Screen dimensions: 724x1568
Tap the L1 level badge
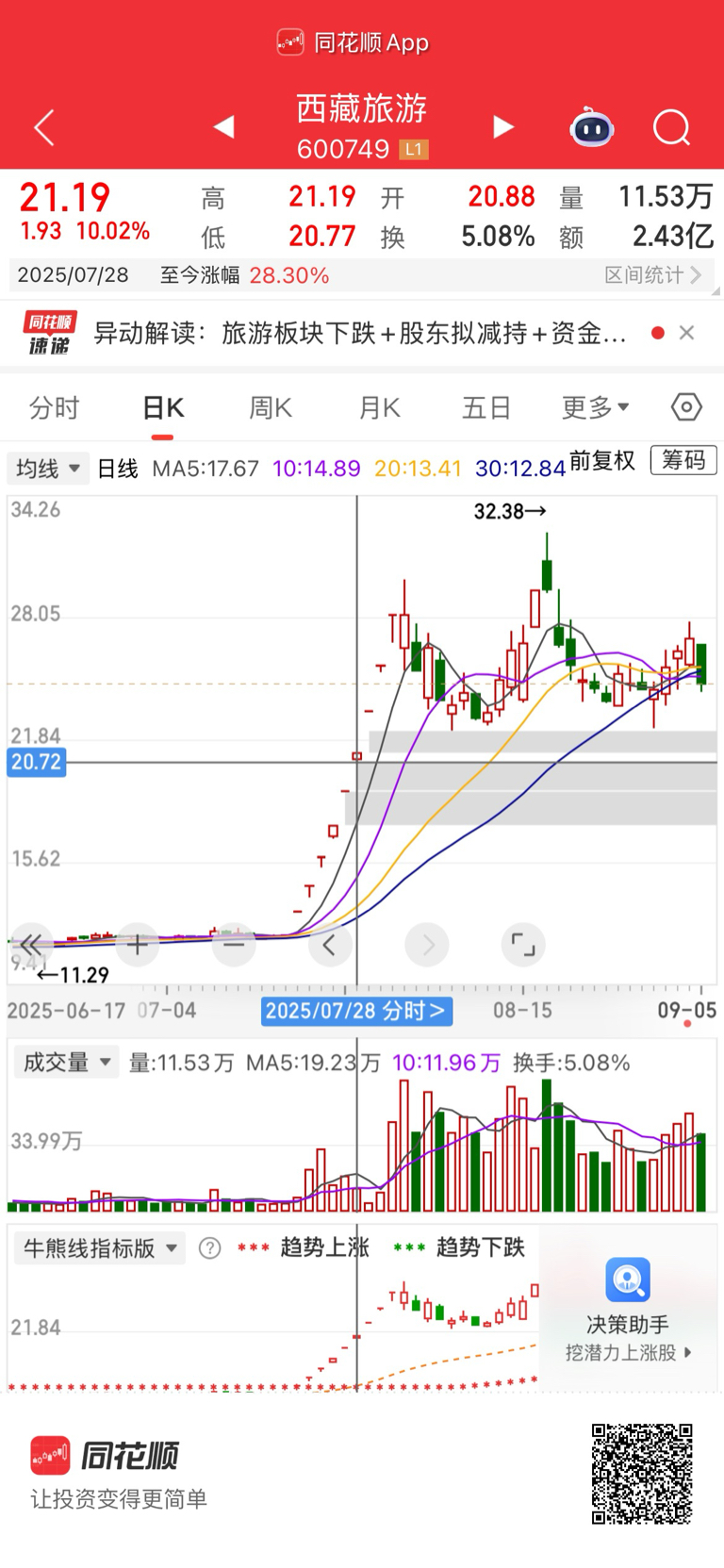[414, 149]
